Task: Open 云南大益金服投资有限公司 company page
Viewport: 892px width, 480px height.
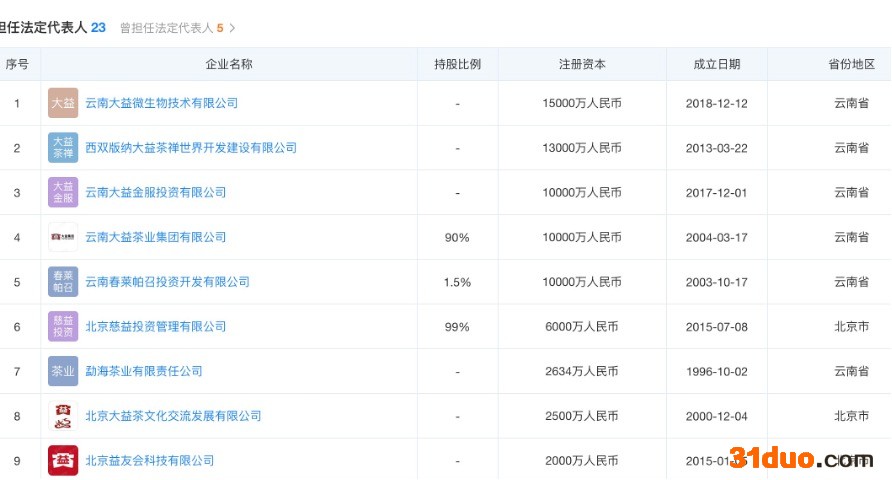Action: click(155, 192)
